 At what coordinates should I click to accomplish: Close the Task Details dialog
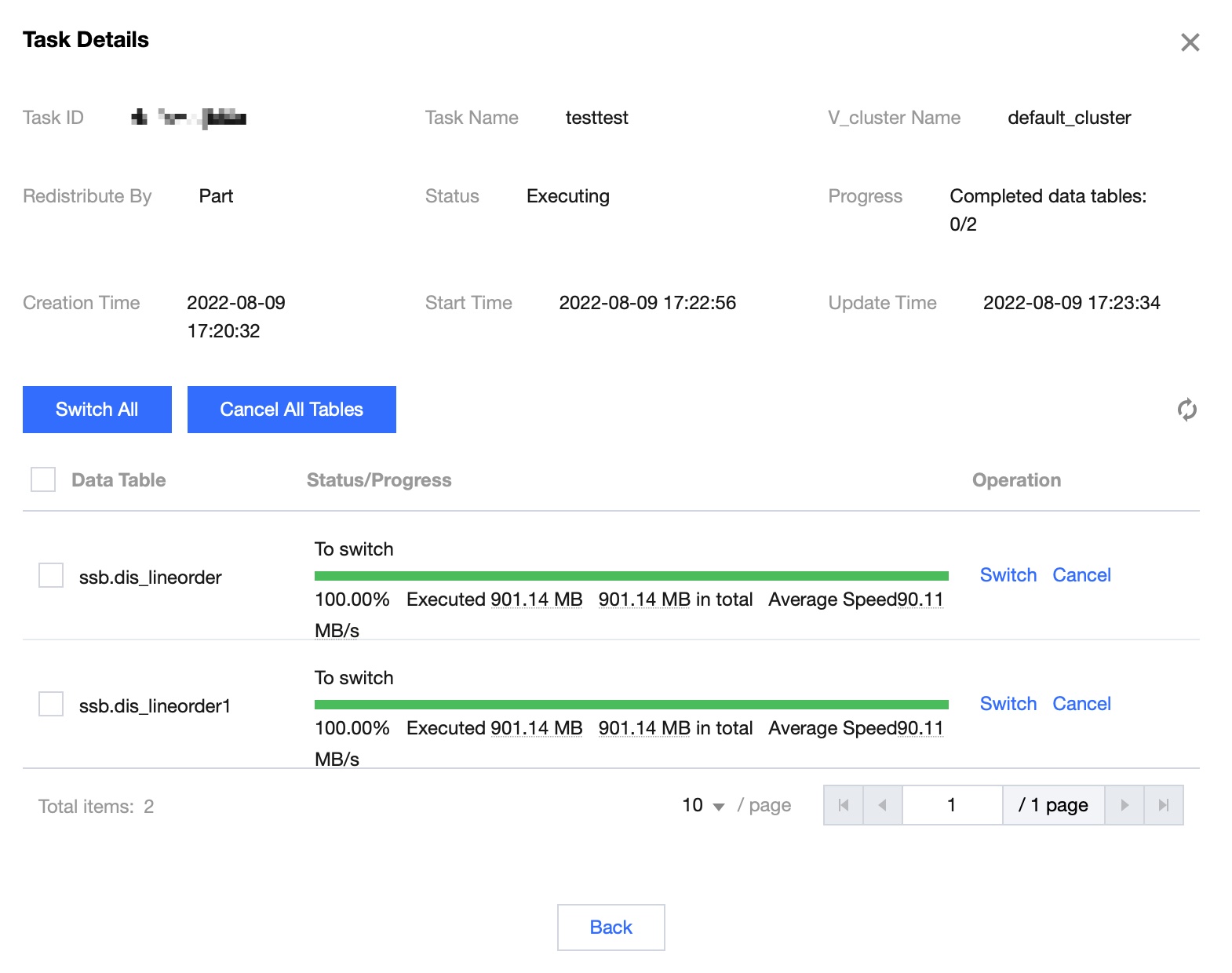point(1190,42)
